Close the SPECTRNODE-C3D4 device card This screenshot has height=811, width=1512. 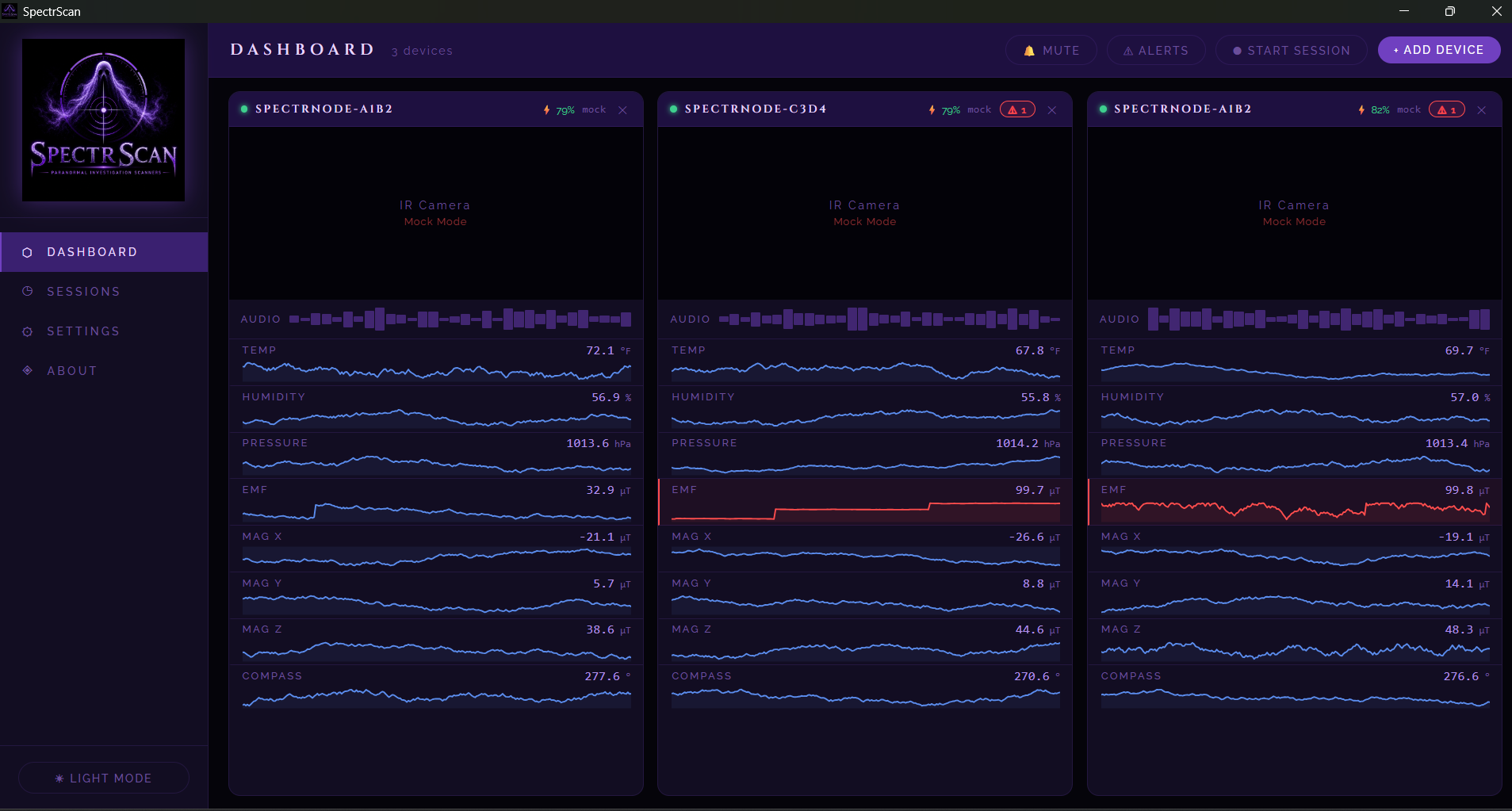(x=1052, y=110)
